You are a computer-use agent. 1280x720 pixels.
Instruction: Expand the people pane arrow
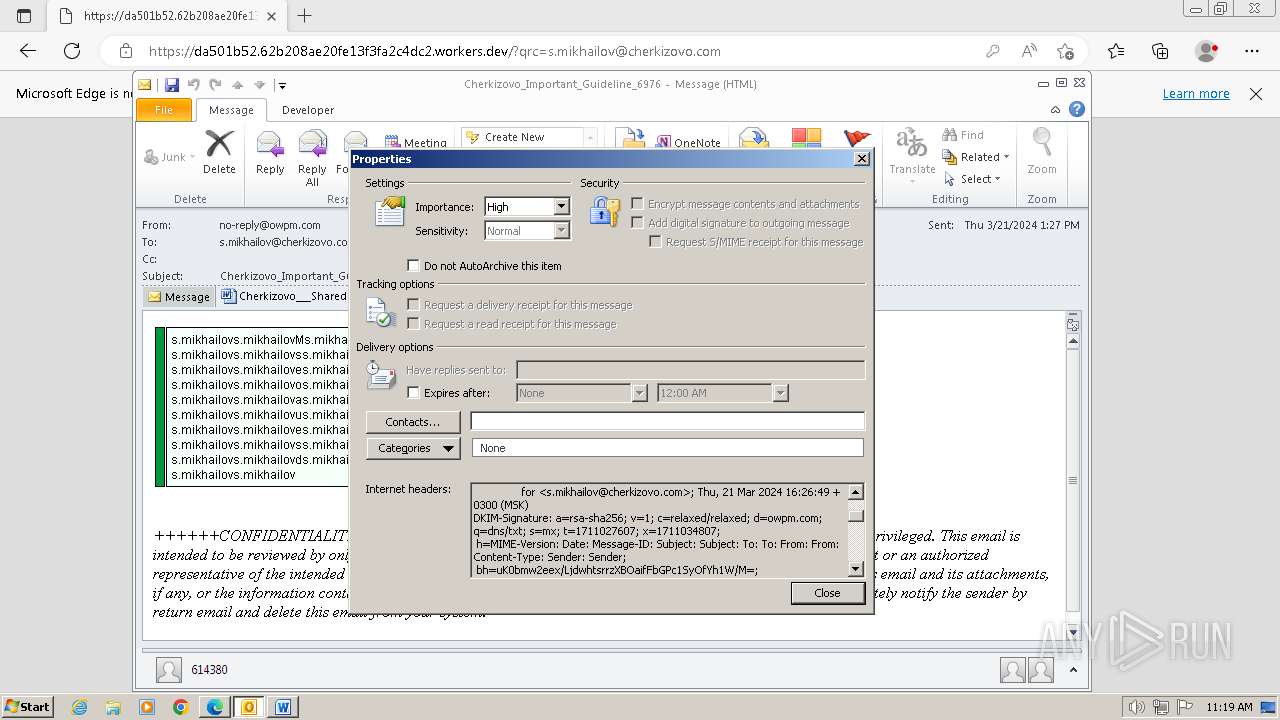(1073, 671)
